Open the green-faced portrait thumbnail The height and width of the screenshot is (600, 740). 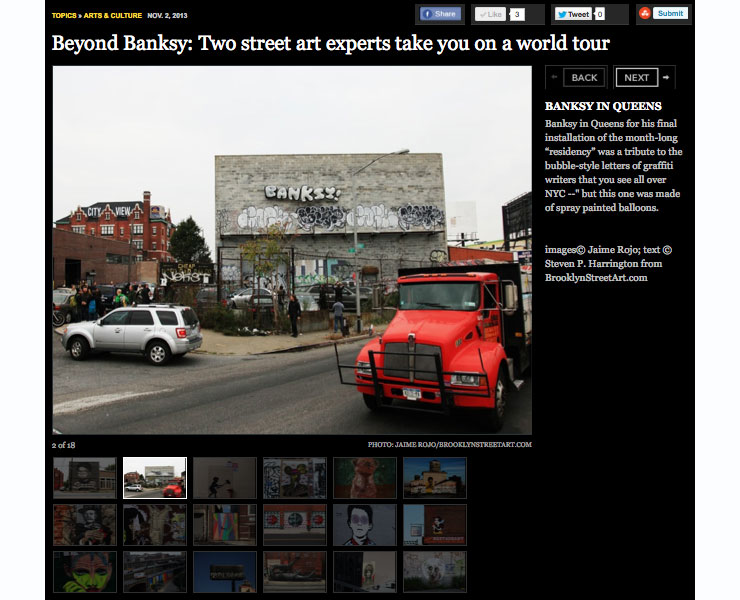point(85,571)
